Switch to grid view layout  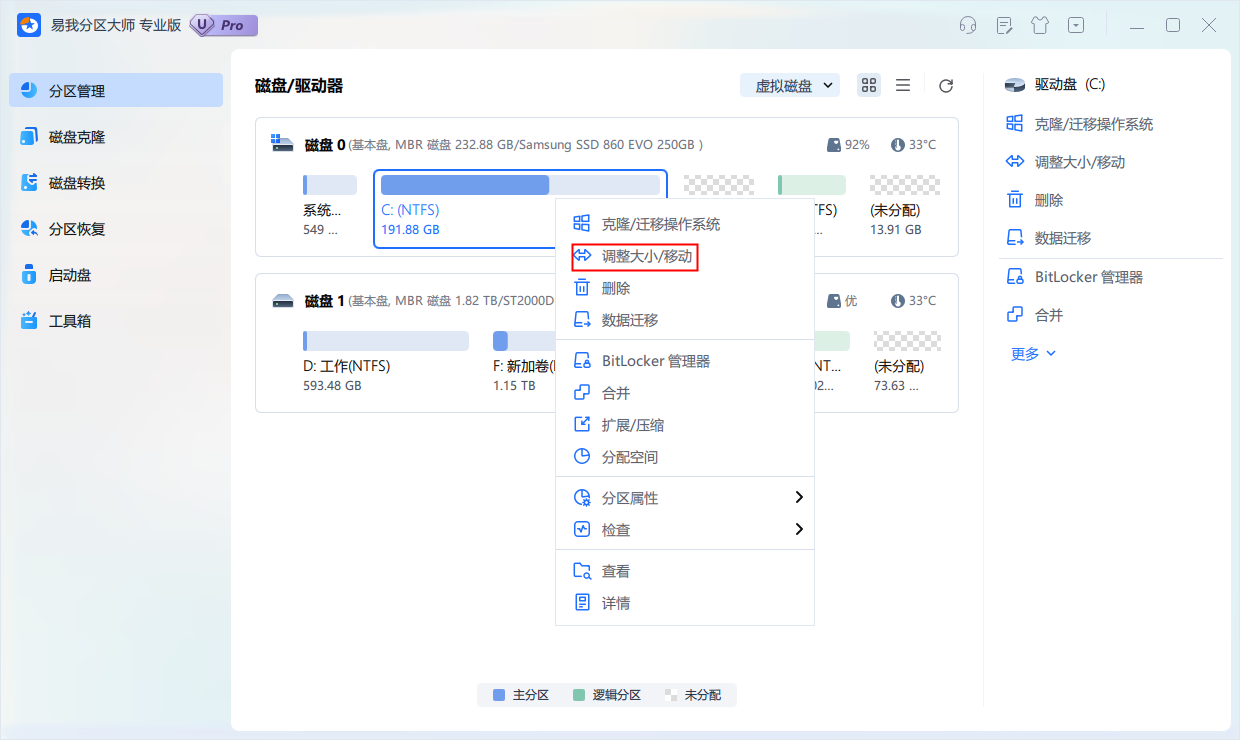click(x=868, y=85)
